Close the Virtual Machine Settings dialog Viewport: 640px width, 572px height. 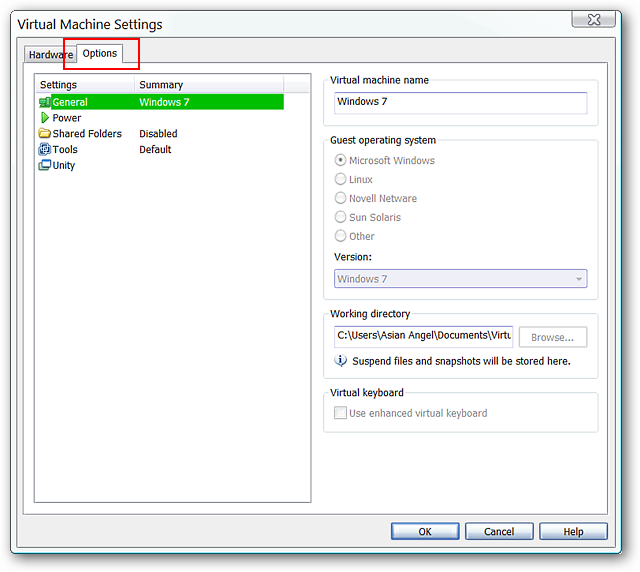point(594,19)
